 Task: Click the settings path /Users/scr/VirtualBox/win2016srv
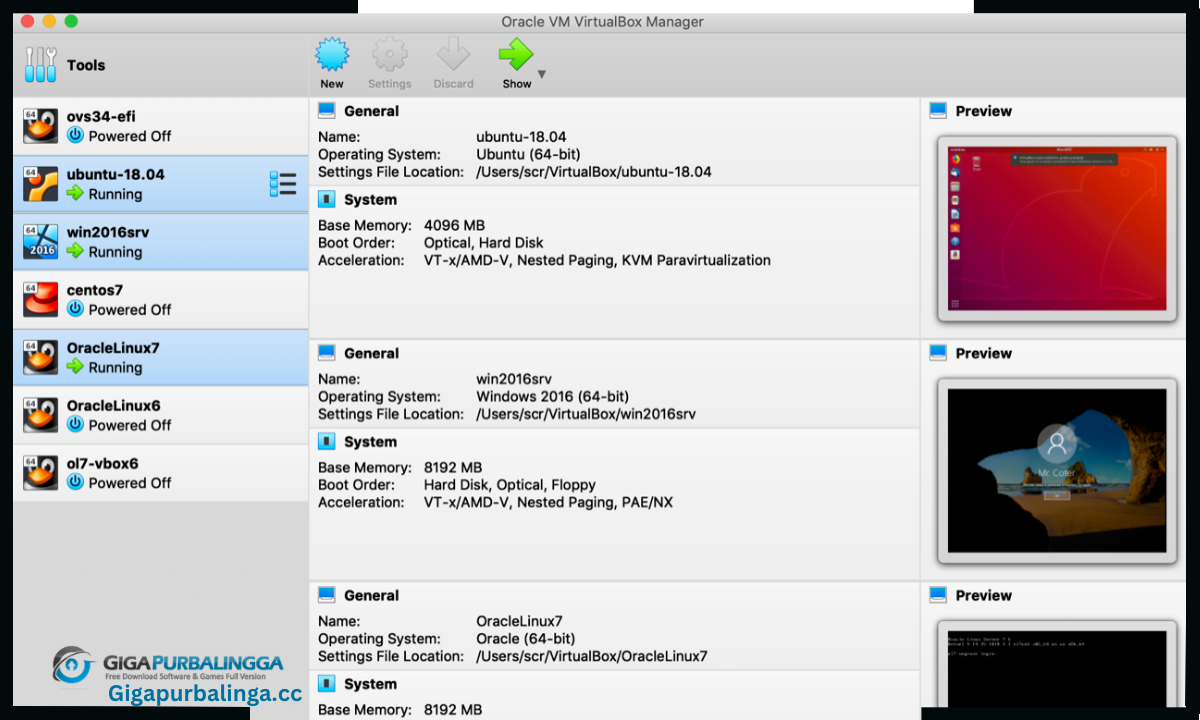586,413
